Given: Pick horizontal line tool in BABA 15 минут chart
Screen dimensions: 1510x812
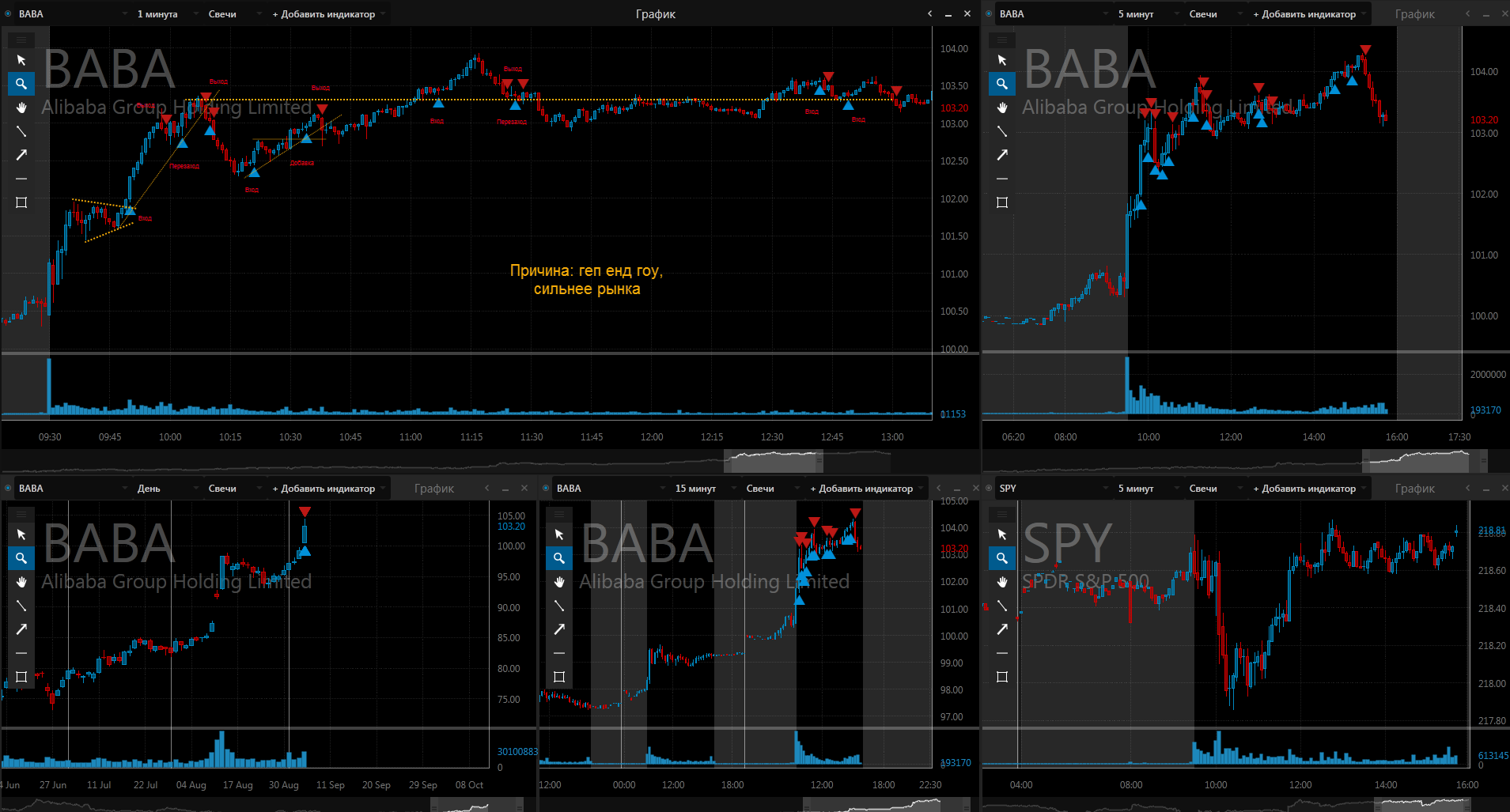Looking at the screenshot, I should pos(559,653).
